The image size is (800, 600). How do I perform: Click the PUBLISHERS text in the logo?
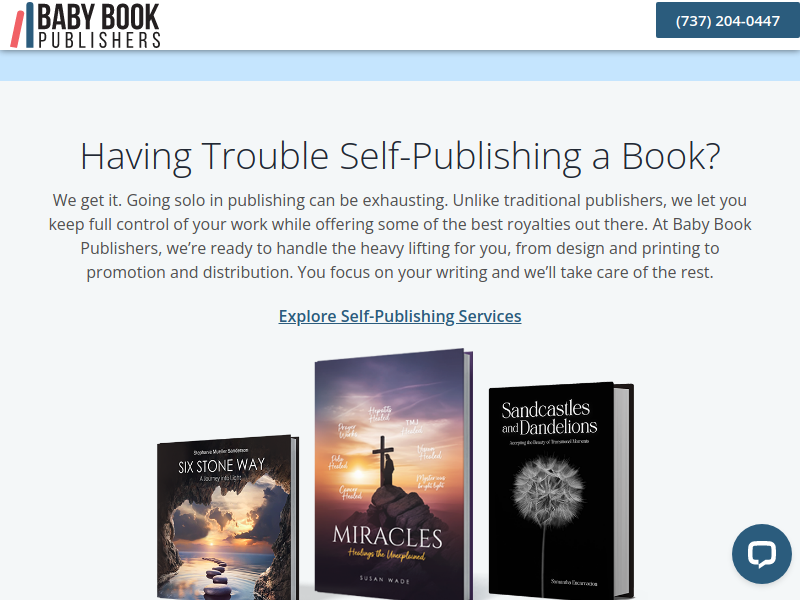click(x=99, y=40)
